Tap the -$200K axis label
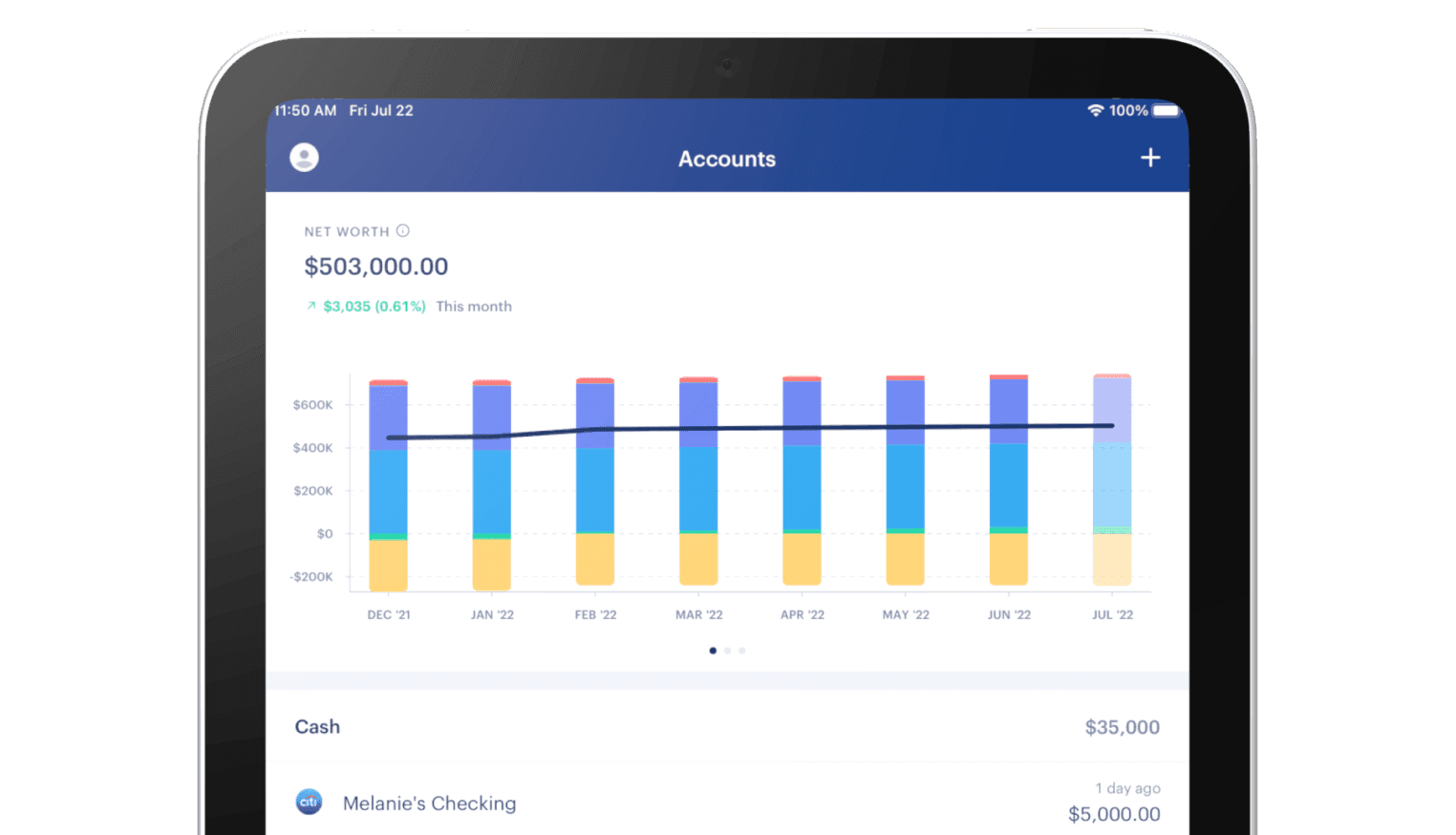The image size is (1456, 835). [x=311, y=577]
